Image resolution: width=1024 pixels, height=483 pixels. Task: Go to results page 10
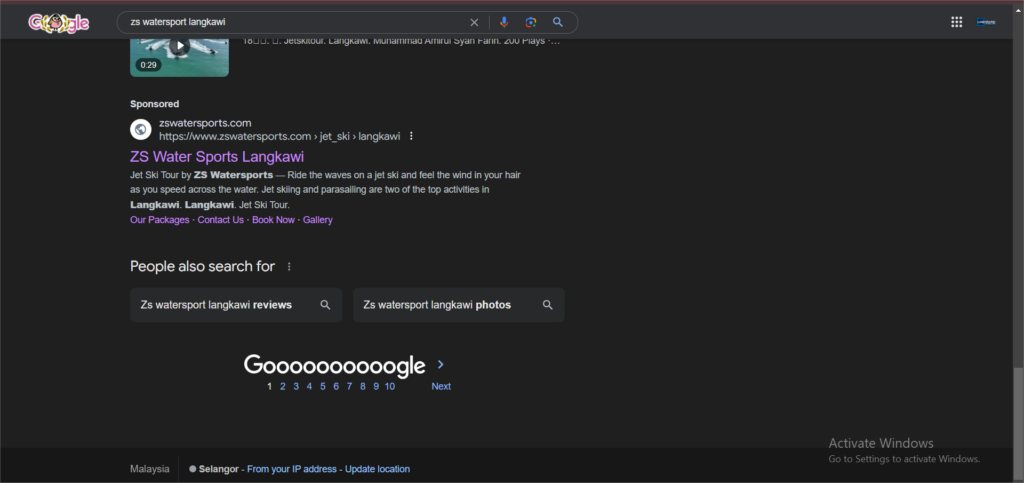tap(390, 386)
